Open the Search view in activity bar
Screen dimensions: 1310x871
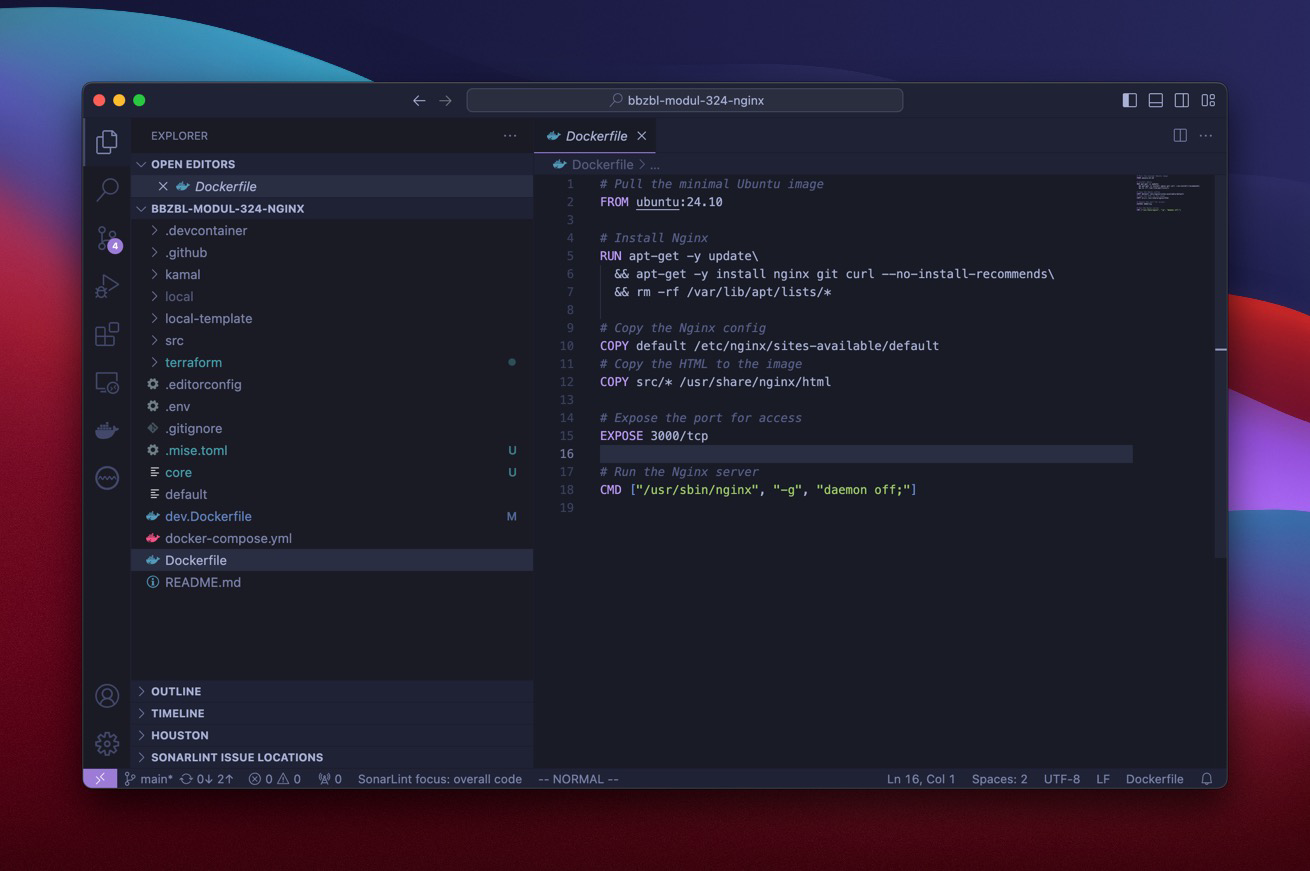point(107,189)
